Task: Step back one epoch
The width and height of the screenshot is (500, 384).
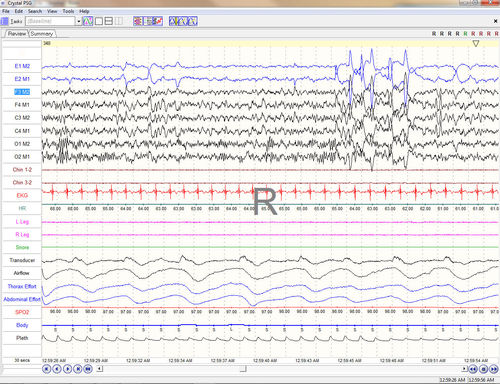Action: point(57,369)
